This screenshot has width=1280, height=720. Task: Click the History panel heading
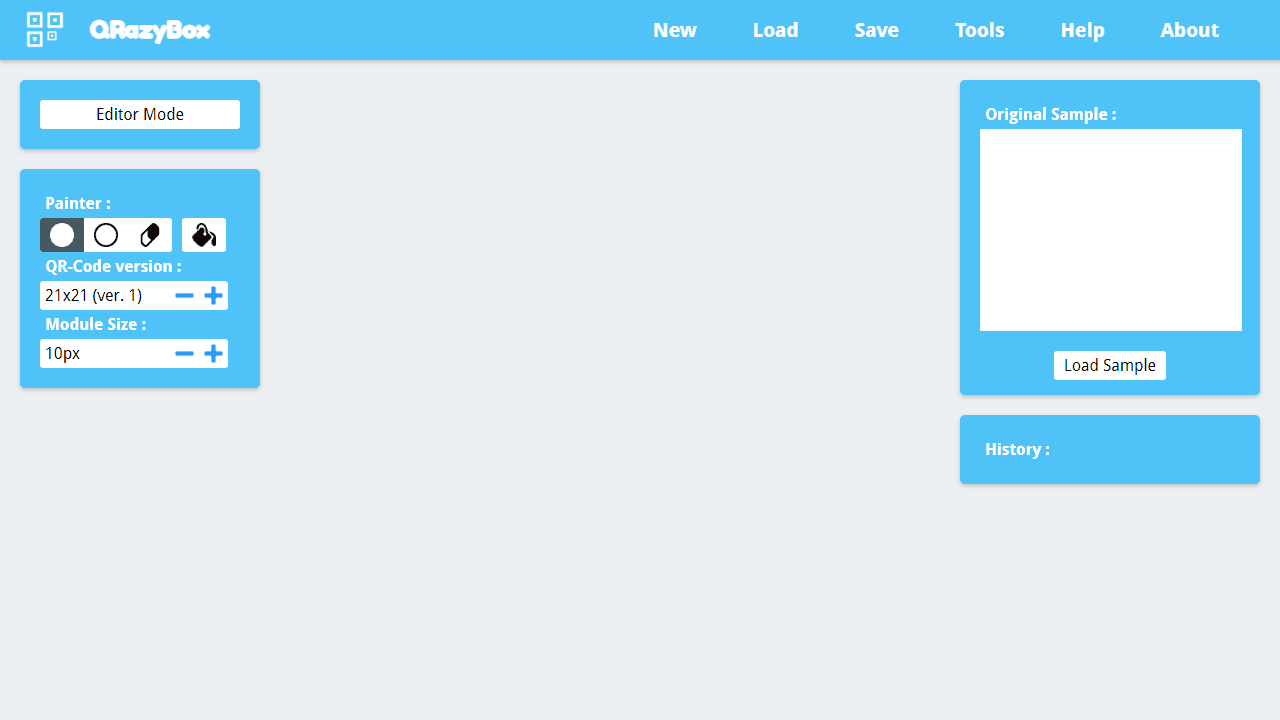point(1017,449)
